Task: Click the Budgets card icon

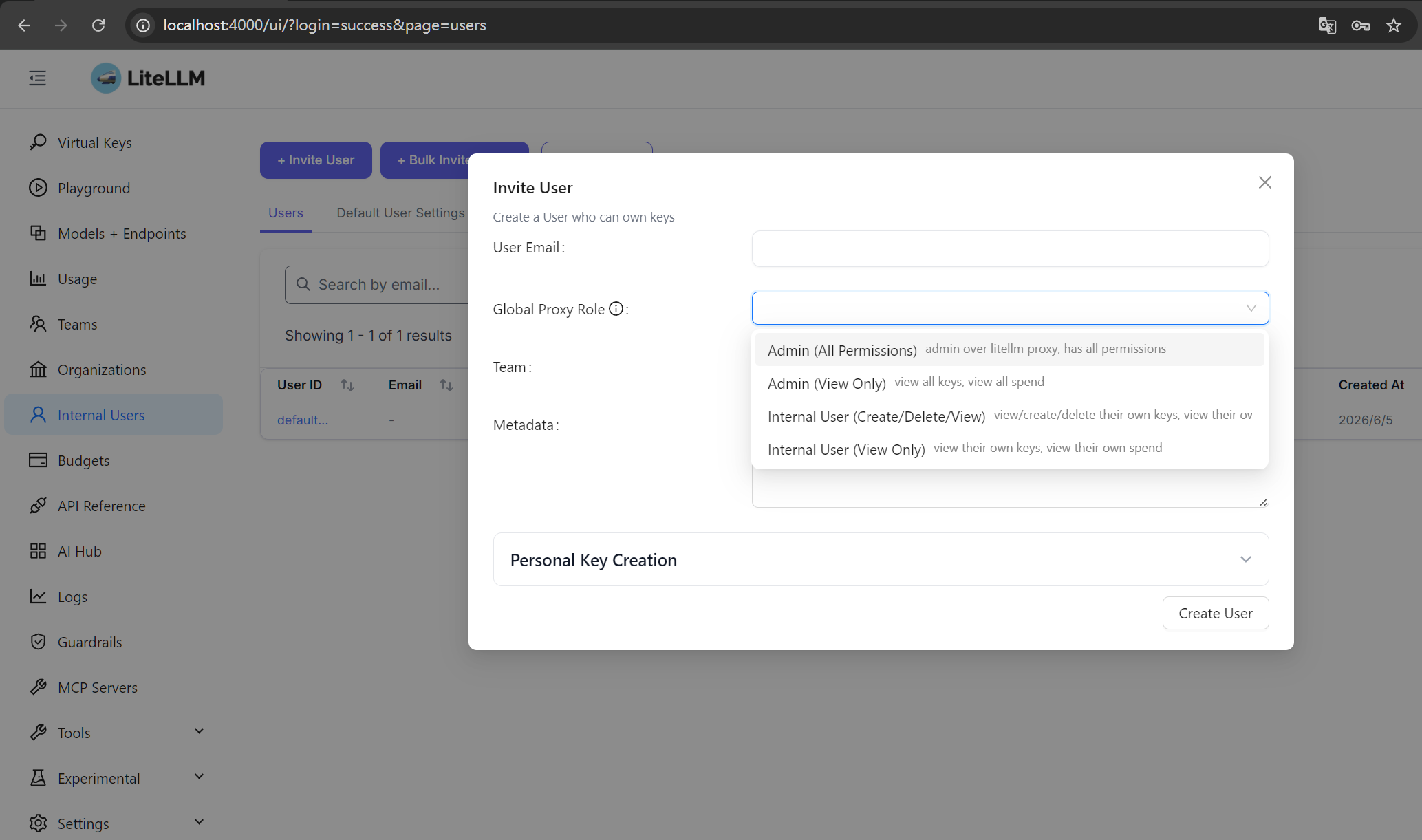Action: 39,460
